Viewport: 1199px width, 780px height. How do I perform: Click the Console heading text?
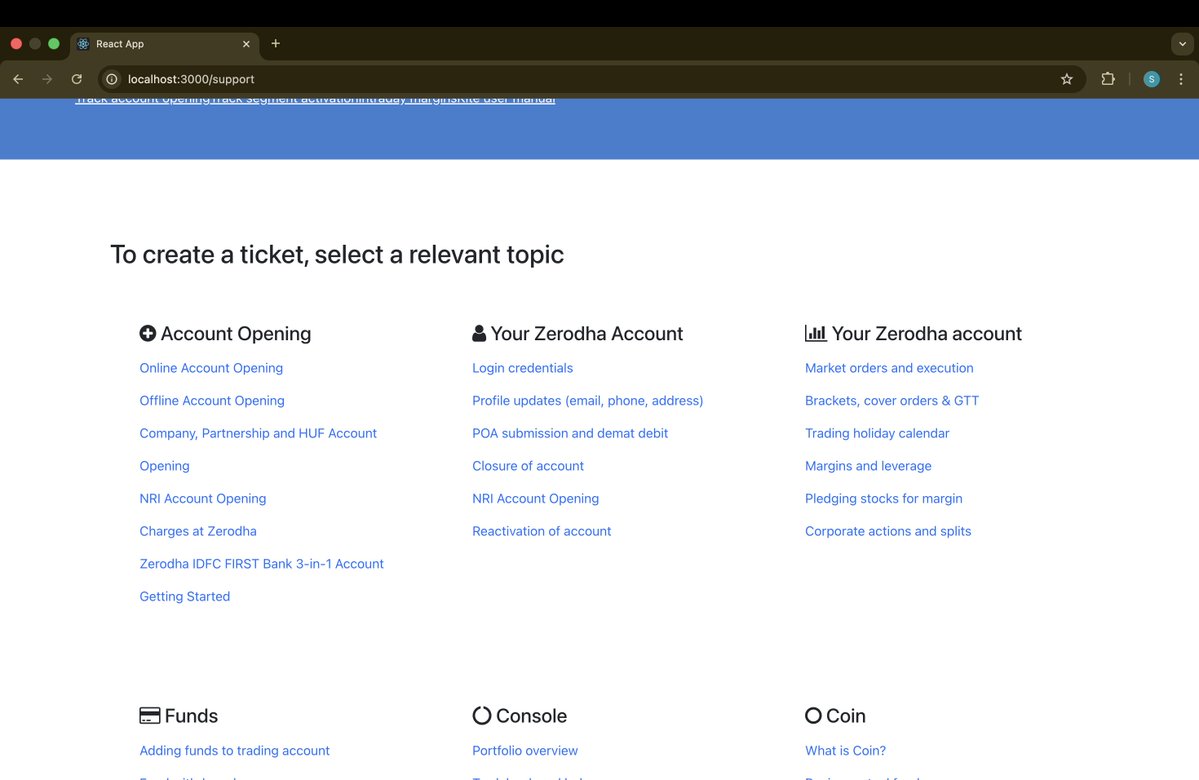tap(531, 716)
